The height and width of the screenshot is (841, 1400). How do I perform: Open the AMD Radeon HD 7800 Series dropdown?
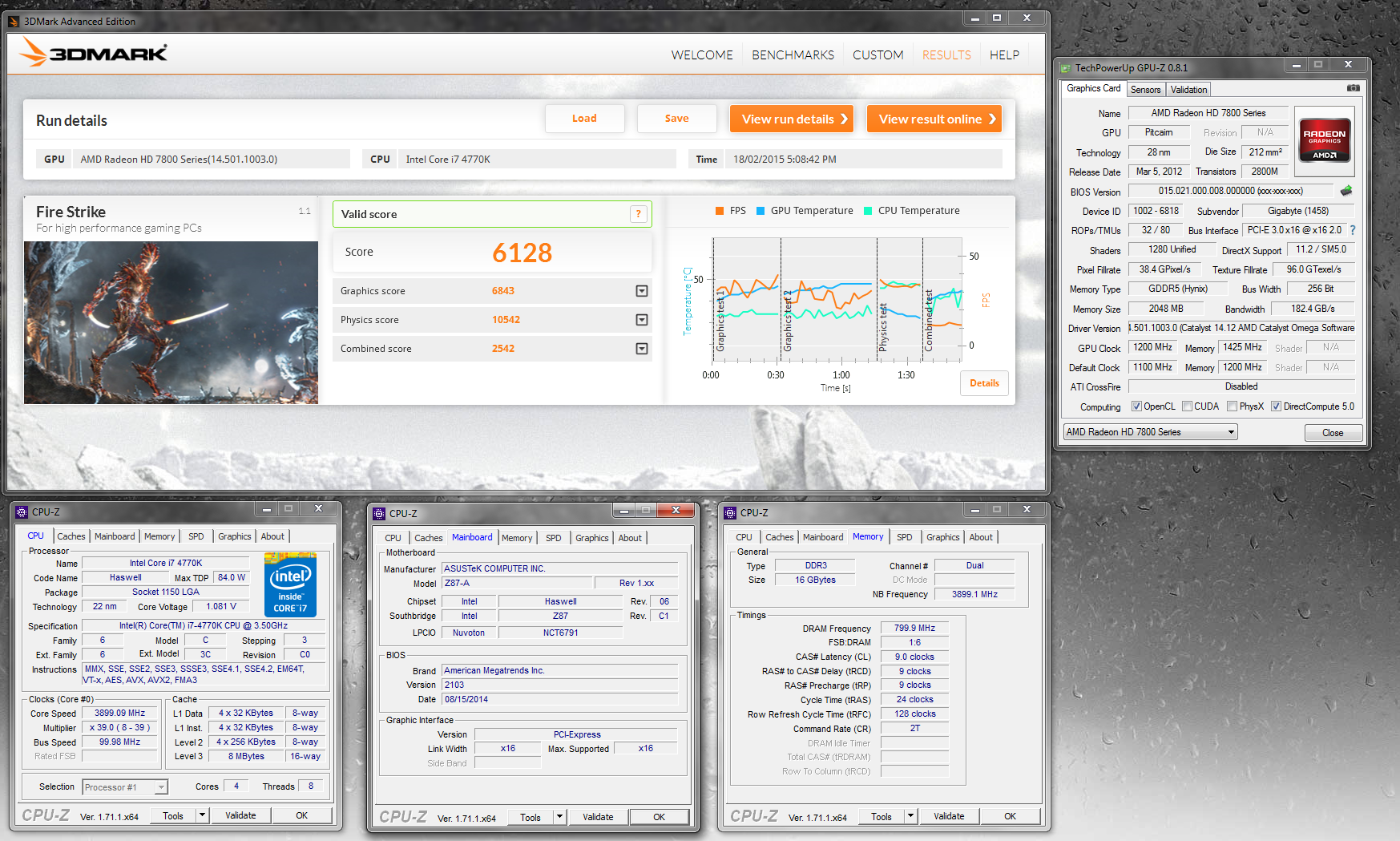(1150, 432)
